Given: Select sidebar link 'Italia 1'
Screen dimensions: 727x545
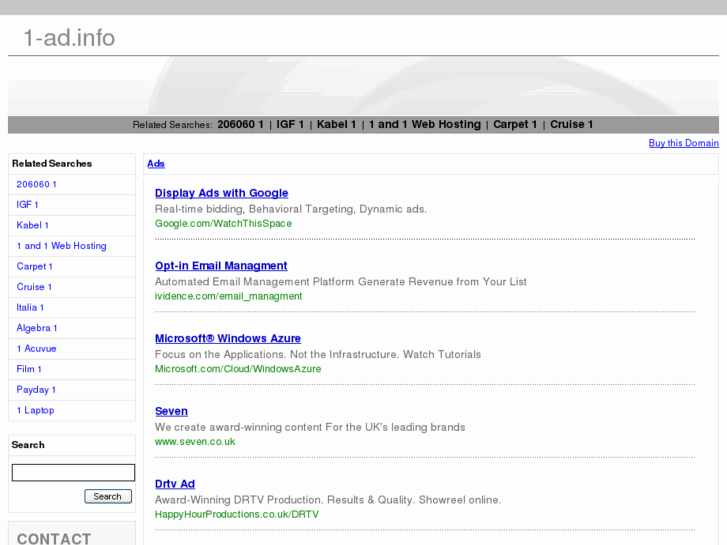Looking at the screenshot, I should 30,307.
